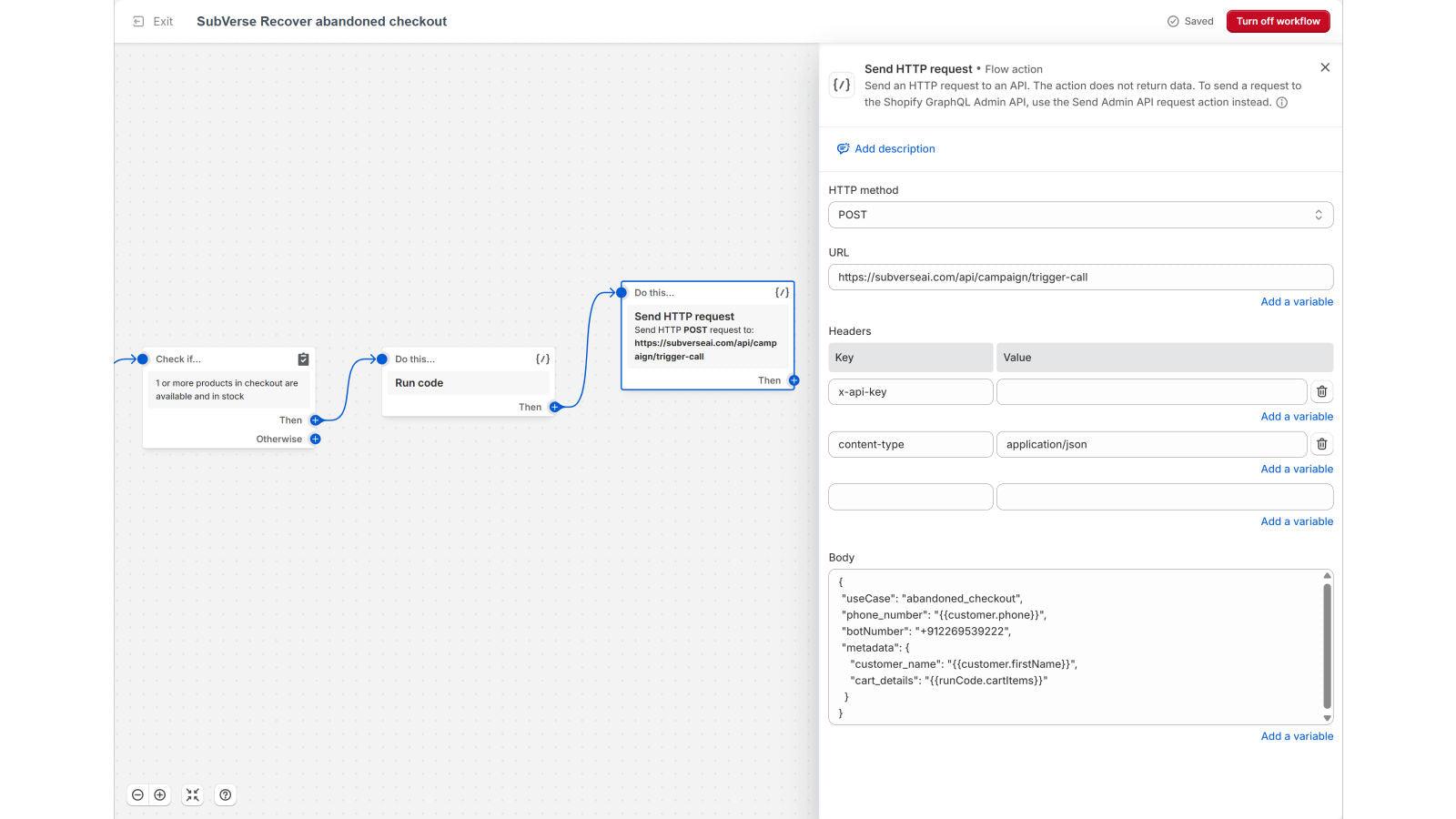Viewport: 1456px width, 819px height.
Task: Add a variable to the URL field
Action: pyautogui.click(x=1297, y=301)
